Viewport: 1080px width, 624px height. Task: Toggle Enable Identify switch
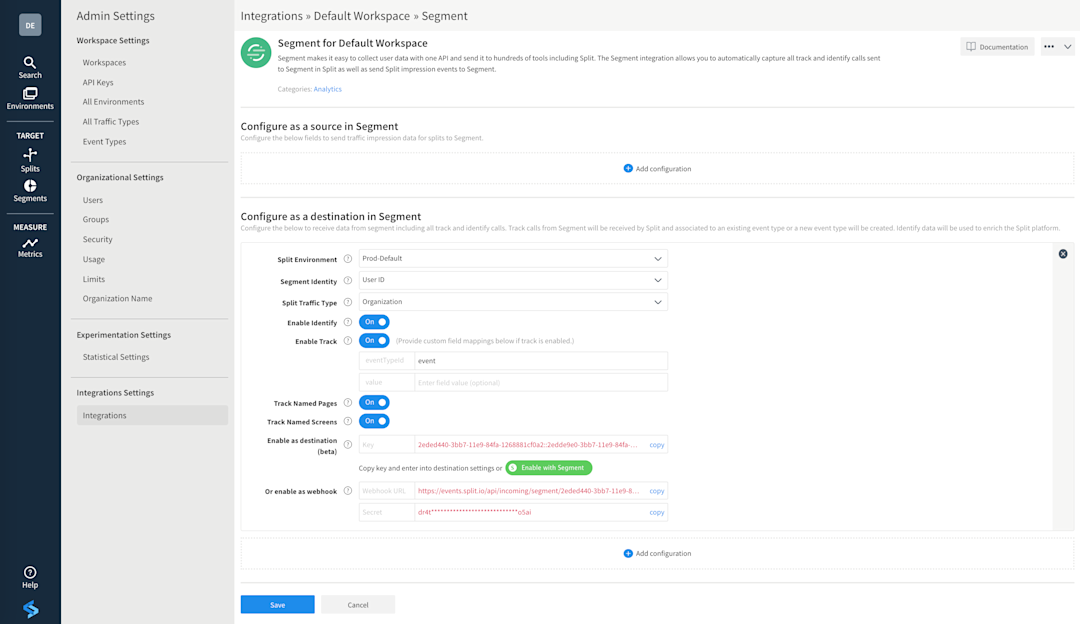[x=374, y=322]
